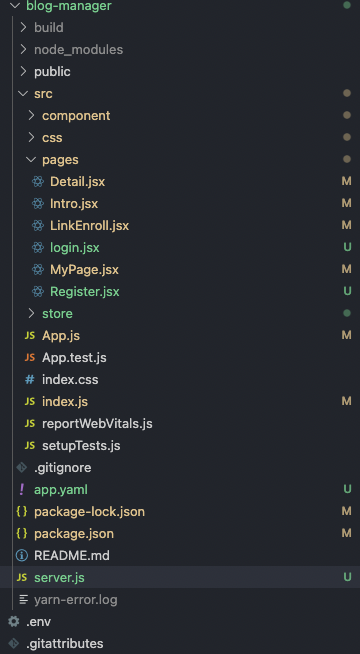Open server.js in the file tree
The image size is (360, 654).
(x=59, y=578)
